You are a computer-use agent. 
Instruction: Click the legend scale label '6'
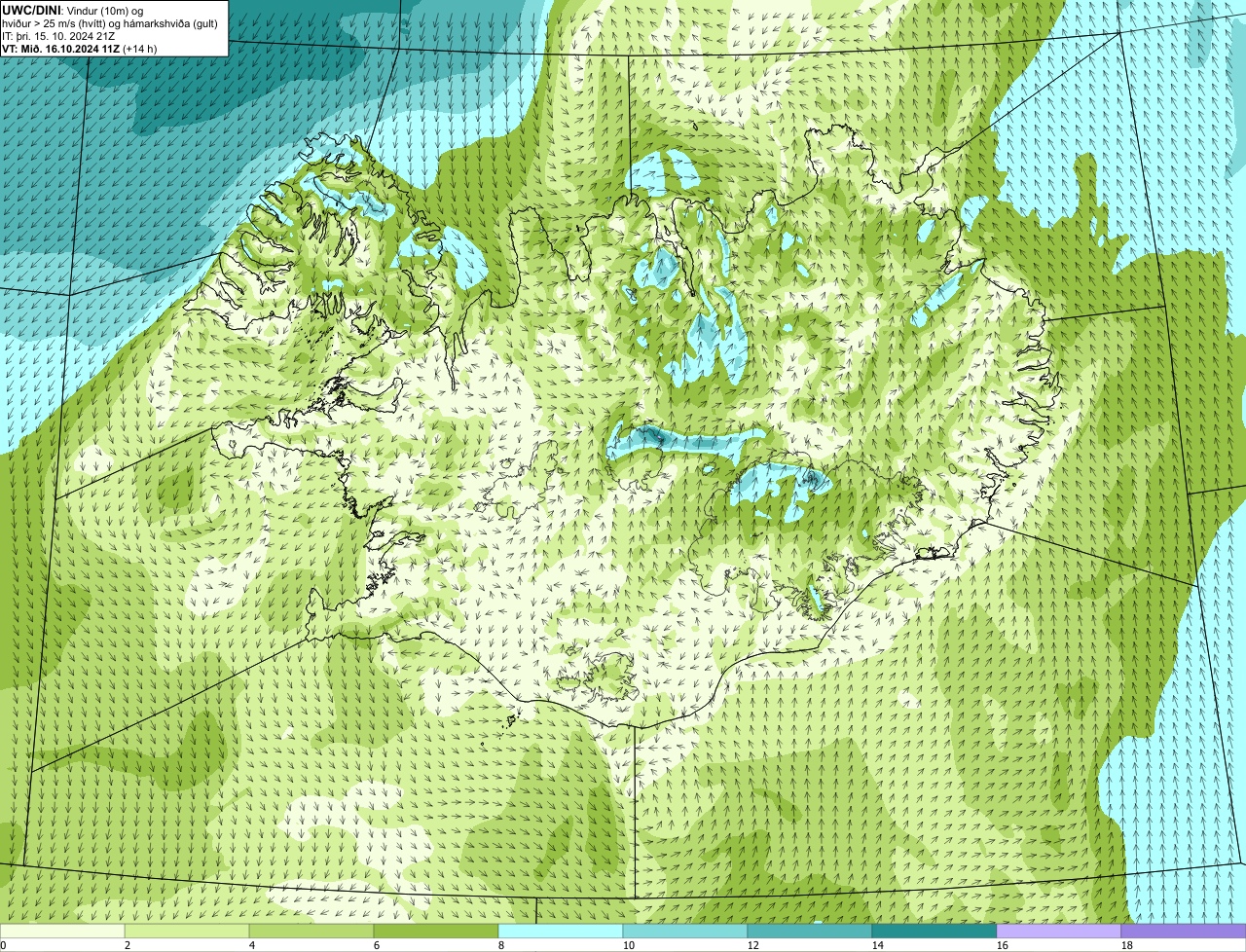pos(377,945)
